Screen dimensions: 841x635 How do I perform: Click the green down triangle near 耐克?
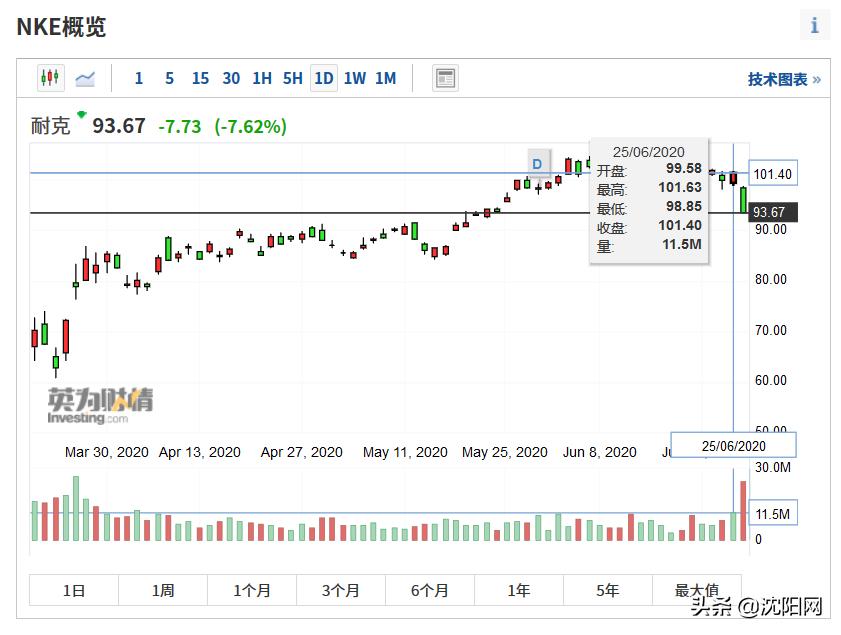point(81,115)
